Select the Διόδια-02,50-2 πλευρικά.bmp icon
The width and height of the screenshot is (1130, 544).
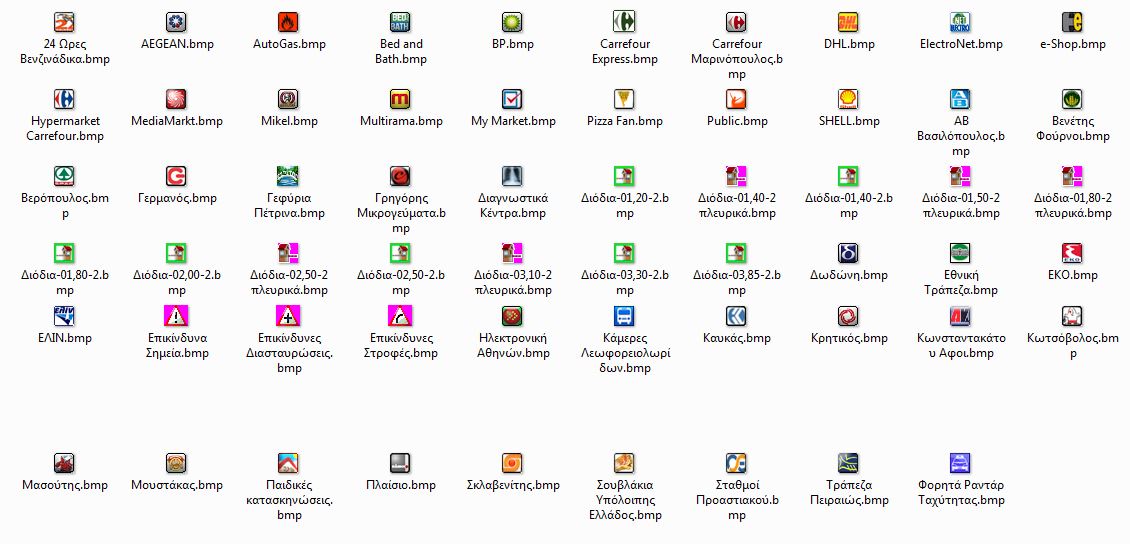[288, 254]
